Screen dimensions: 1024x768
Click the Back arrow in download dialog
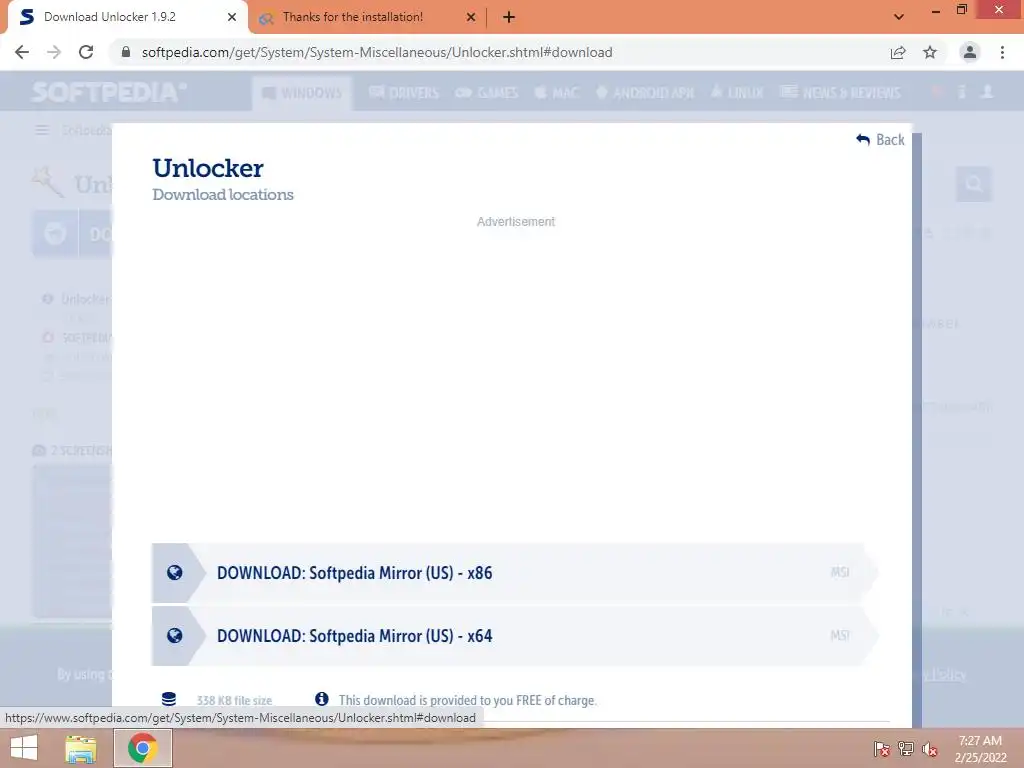pos(880,140)
